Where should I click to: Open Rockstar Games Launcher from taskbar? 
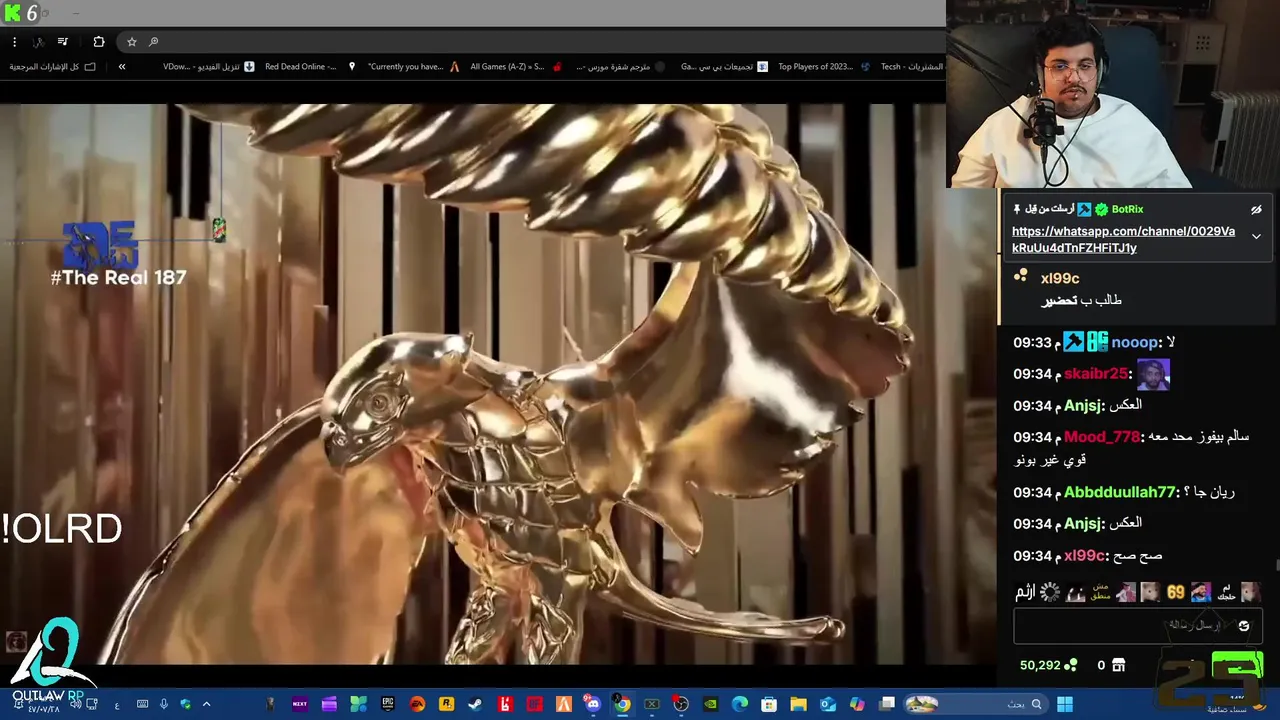pos(446,704)
